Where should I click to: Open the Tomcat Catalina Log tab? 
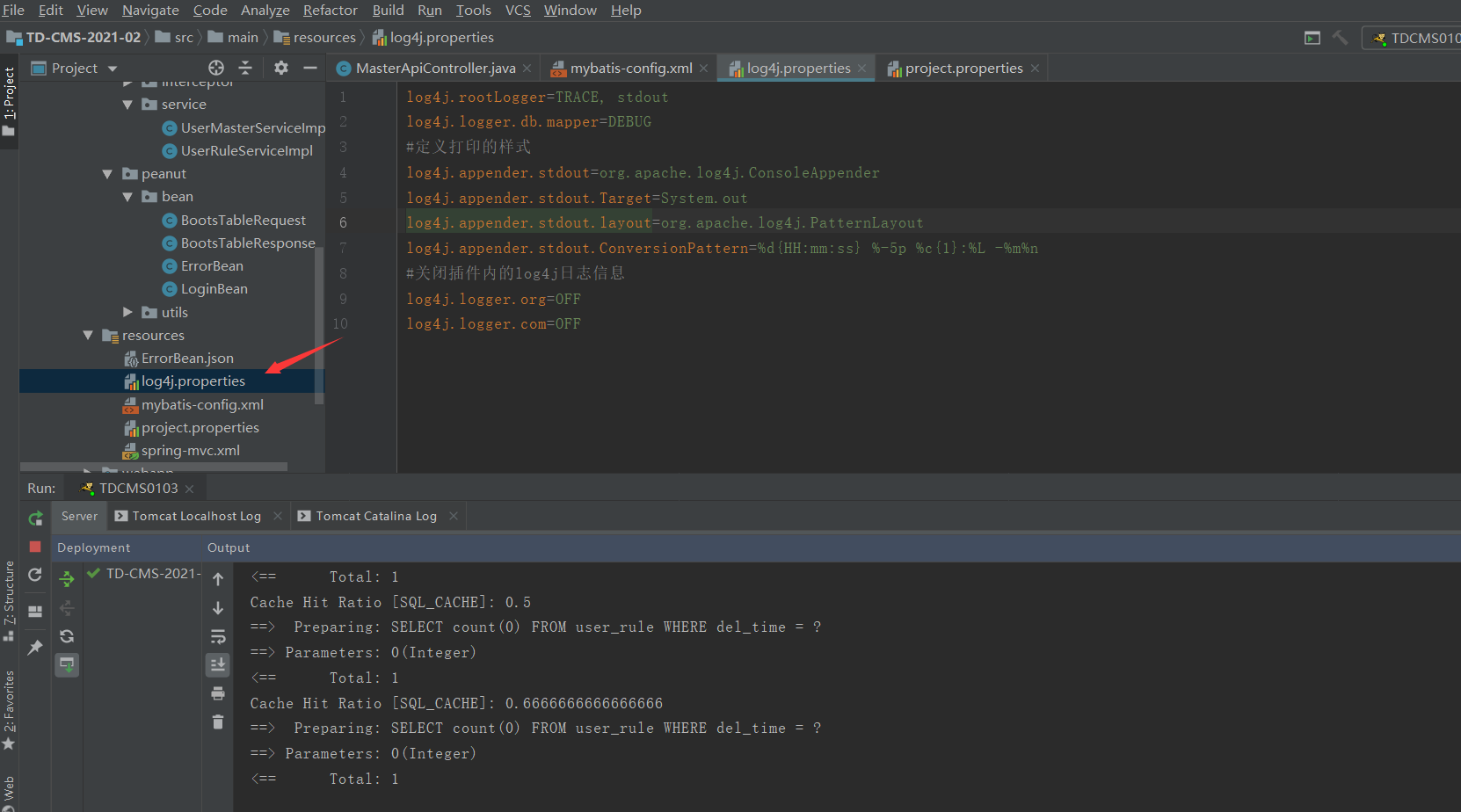click(376, 516)
